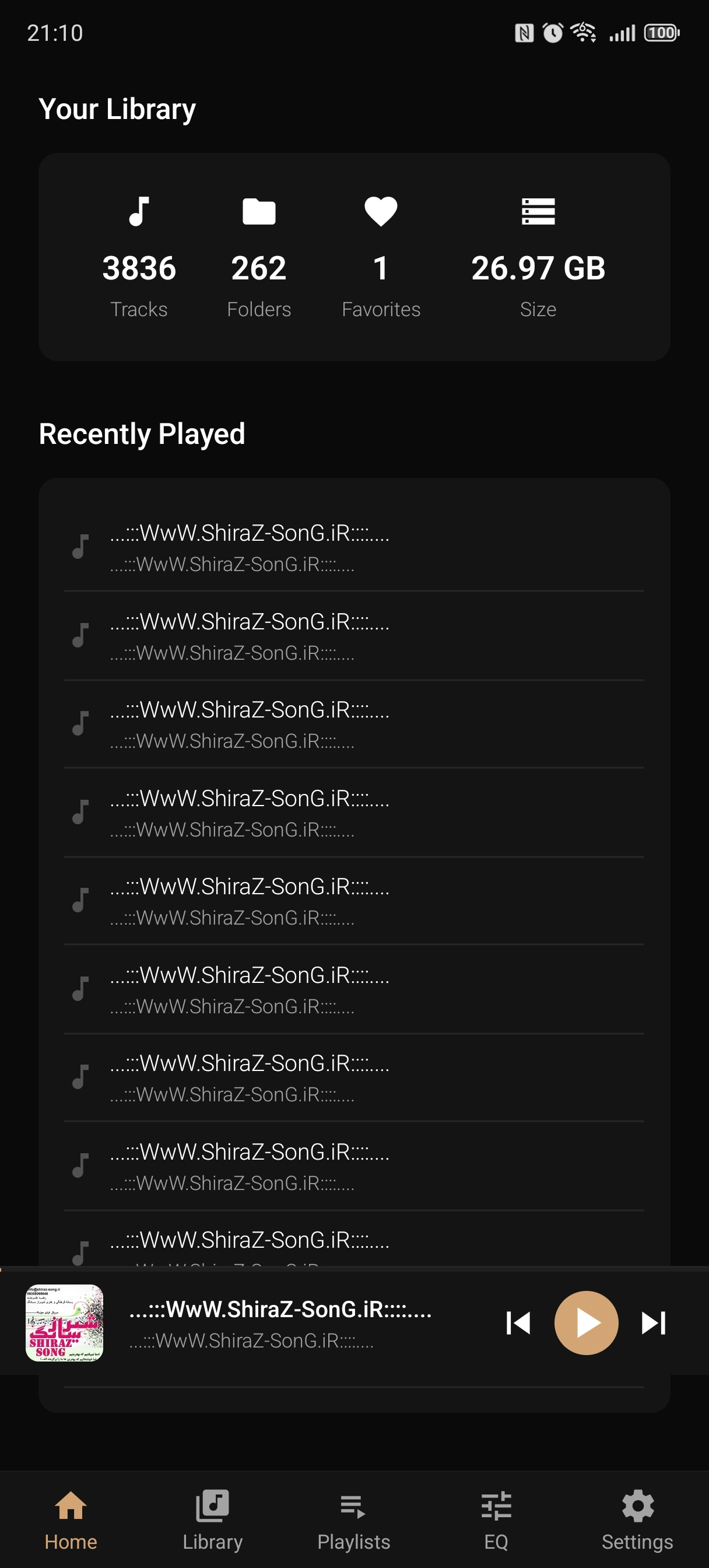709x1568 pixels.
Task: Open the now-playing album art thumbnail
Action: pyautogui.click(x=65, y=1322)
